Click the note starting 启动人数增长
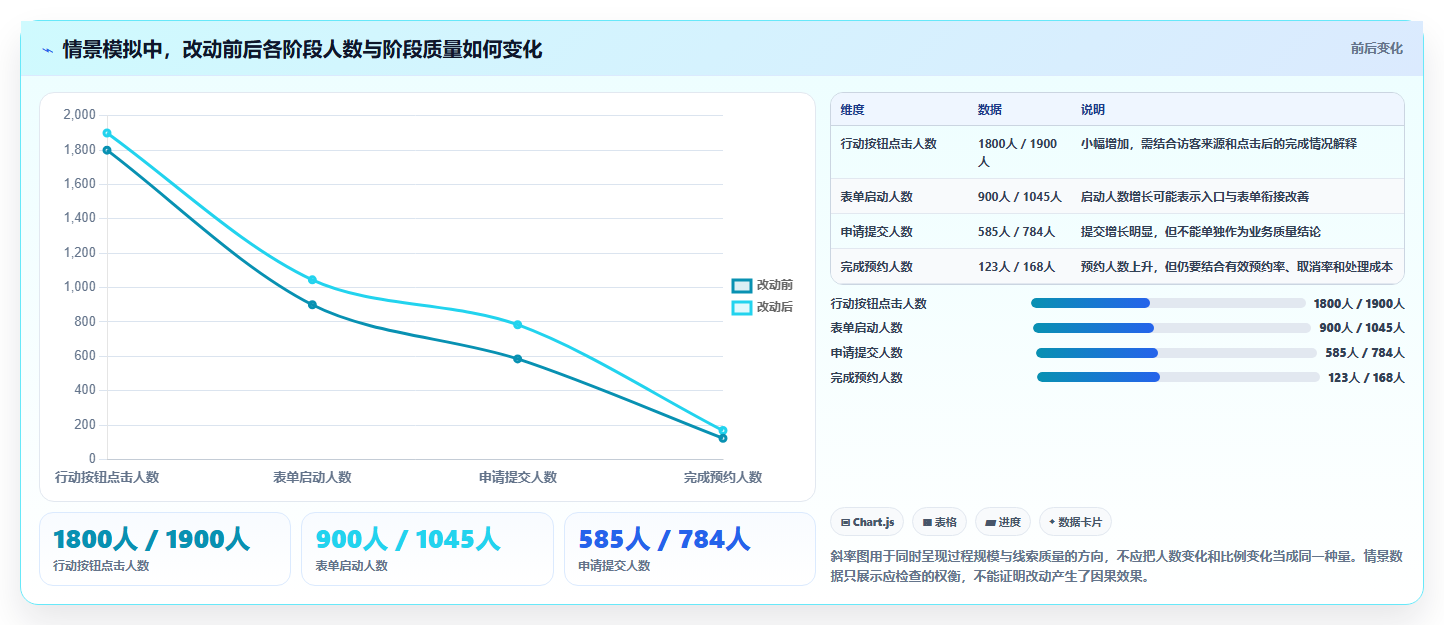This screenshot has height=625, width=1444. point(1195,197)
